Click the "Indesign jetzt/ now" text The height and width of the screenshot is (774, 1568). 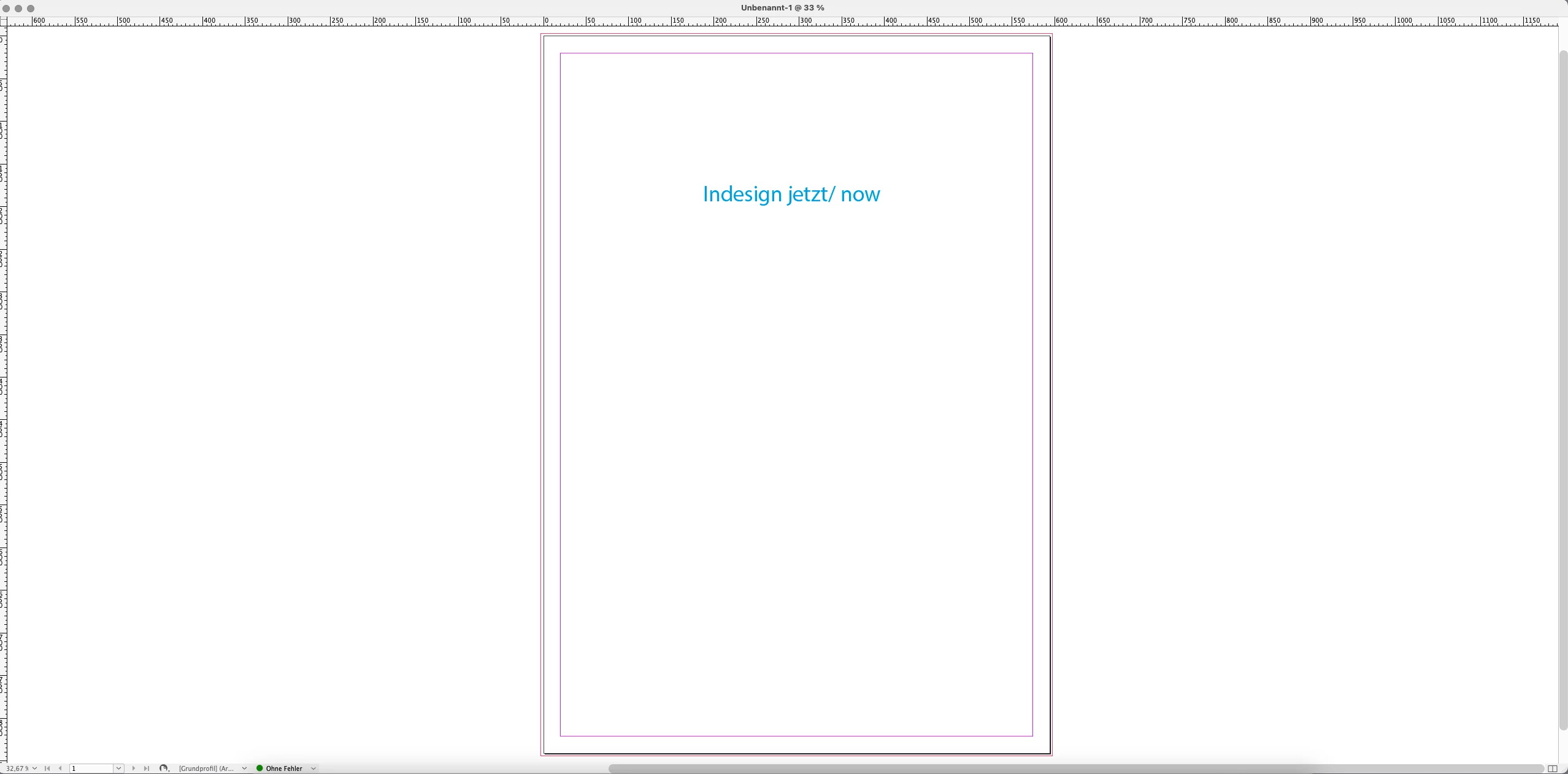pyautogui.click(x=791, y=194)
